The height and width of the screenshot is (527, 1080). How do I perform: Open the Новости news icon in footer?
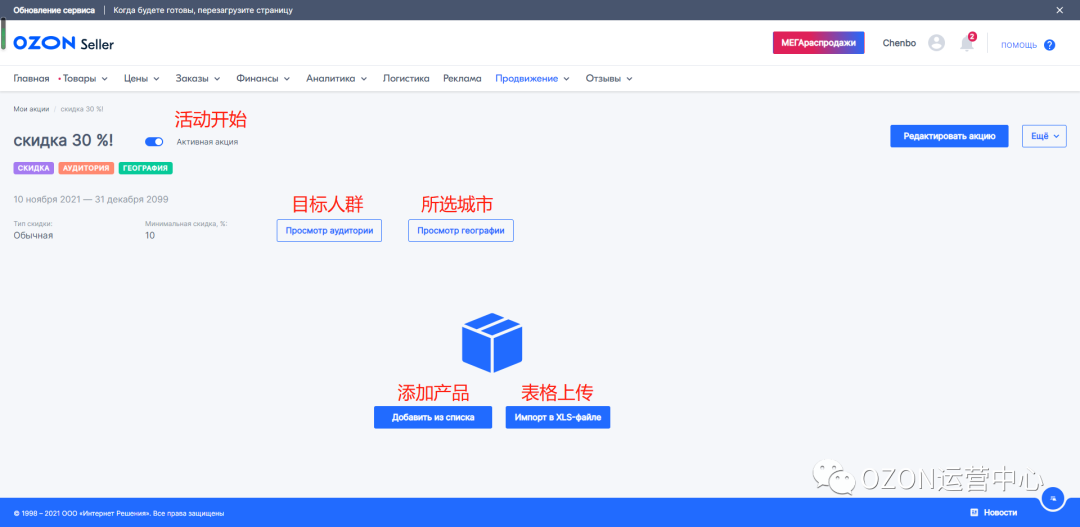pyautogui.click(x=975, y=512)
